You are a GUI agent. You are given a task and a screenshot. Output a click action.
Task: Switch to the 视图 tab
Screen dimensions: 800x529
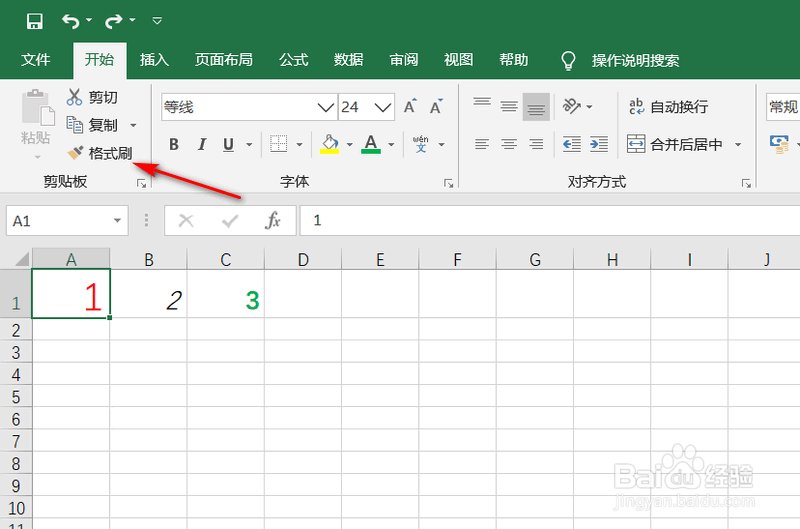click(x=458, y=60)
